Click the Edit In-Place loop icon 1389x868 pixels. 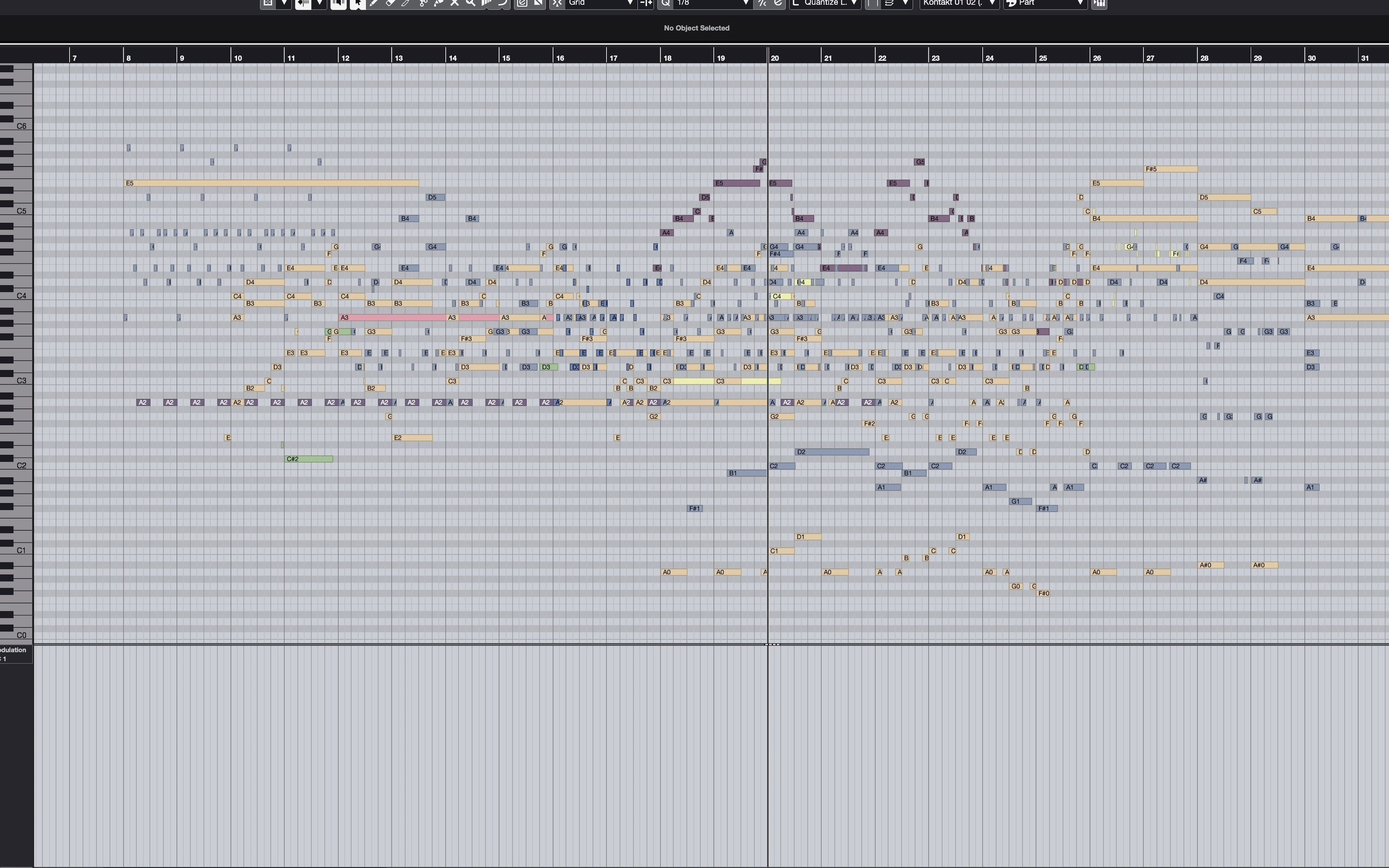point(522,3)
